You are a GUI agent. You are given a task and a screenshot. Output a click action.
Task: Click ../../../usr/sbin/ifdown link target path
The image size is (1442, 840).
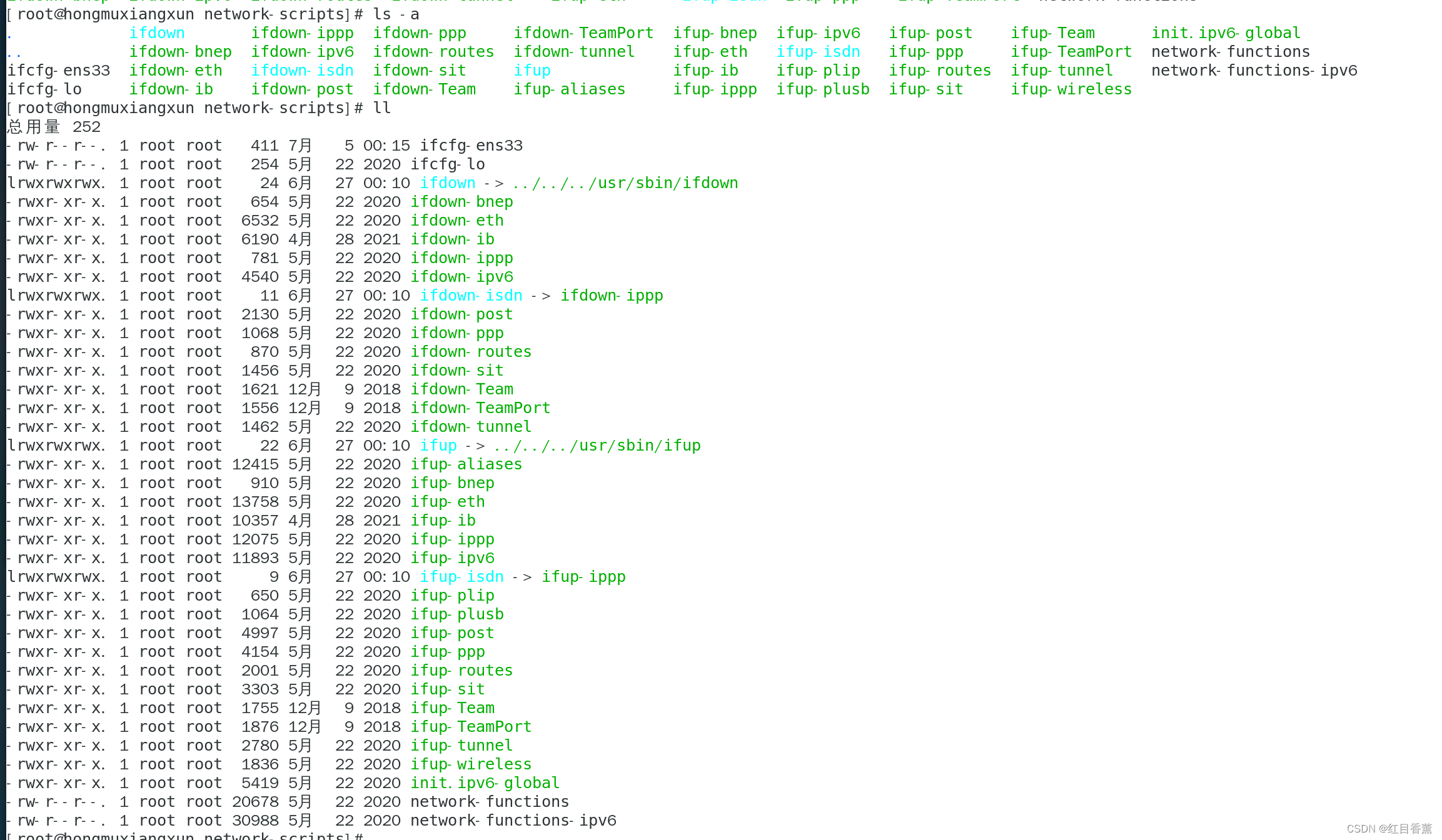[x=625, y=183]
